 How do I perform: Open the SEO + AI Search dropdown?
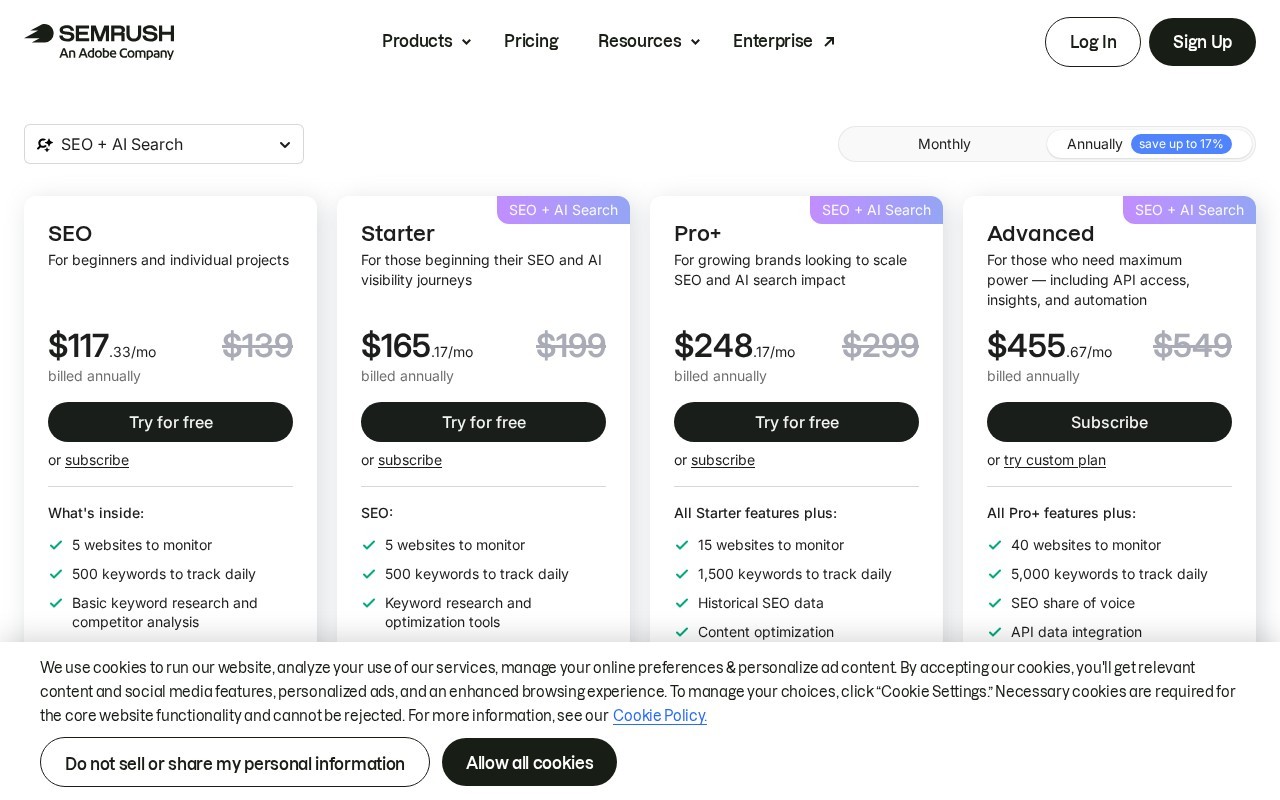(x=164, y=144)
